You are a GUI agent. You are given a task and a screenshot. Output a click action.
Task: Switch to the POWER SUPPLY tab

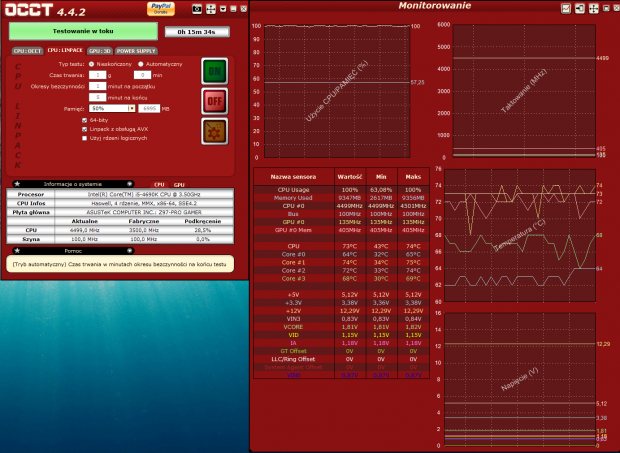[136, 49]
